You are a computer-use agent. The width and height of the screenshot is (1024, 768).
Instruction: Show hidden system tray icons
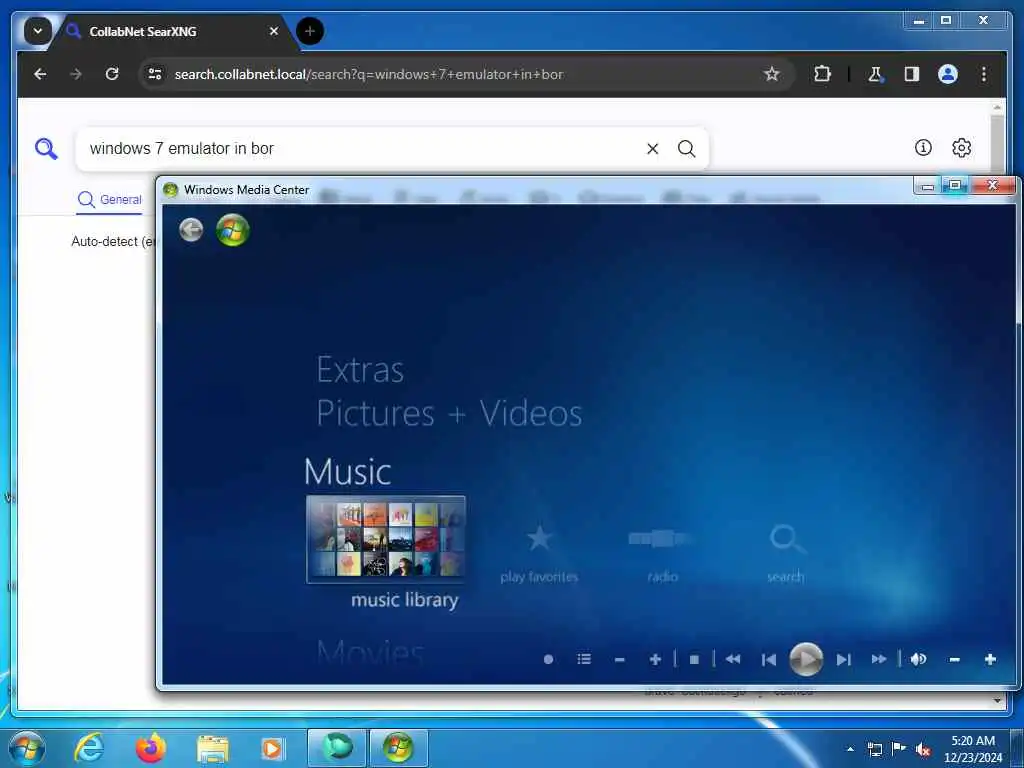point(850,749)
